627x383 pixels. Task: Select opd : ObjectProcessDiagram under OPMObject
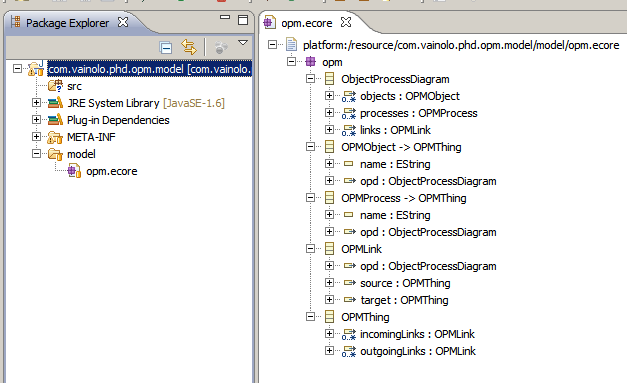tap(428, 181)
